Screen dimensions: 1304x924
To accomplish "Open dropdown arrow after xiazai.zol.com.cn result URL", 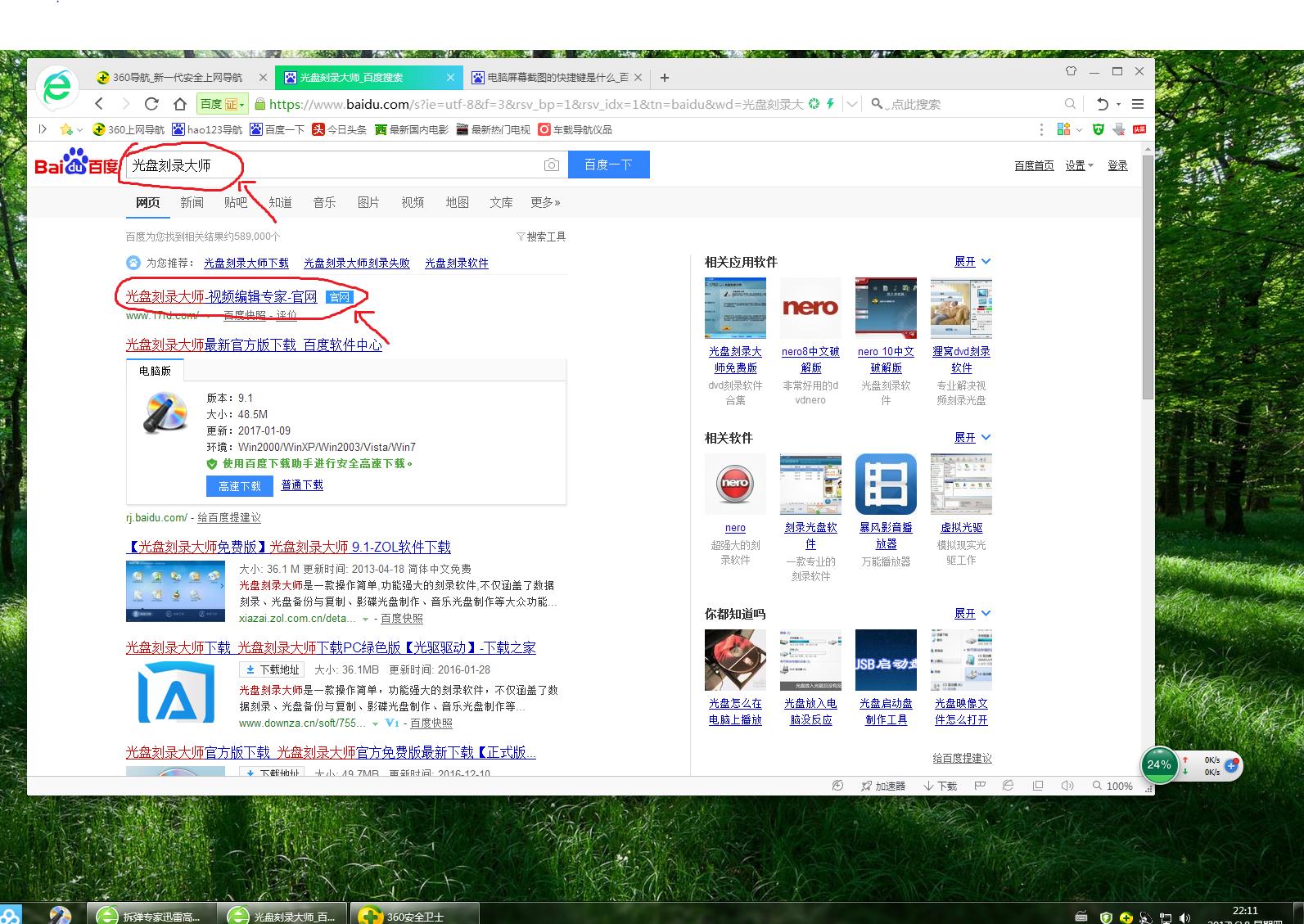I will [x=365, y=619].
